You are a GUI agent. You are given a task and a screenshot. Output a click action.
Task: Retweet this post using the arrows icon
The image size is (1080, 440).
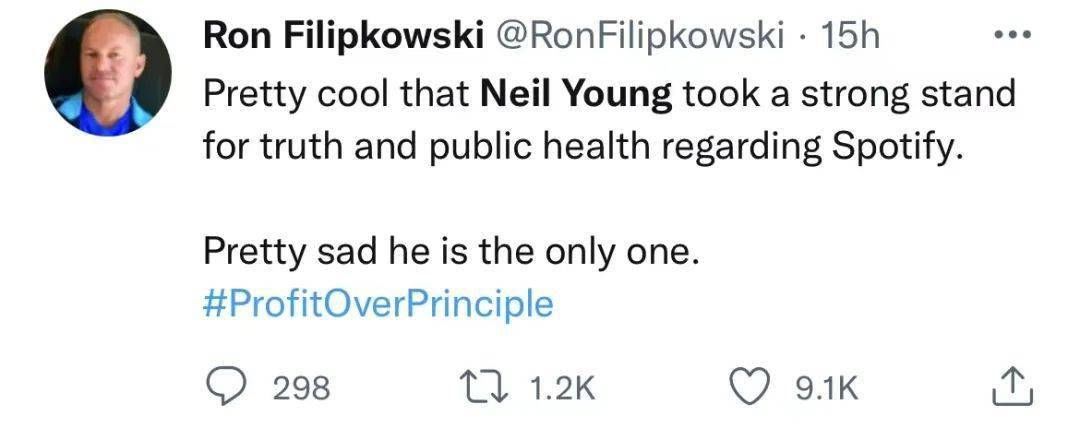(x=487, y=387)
